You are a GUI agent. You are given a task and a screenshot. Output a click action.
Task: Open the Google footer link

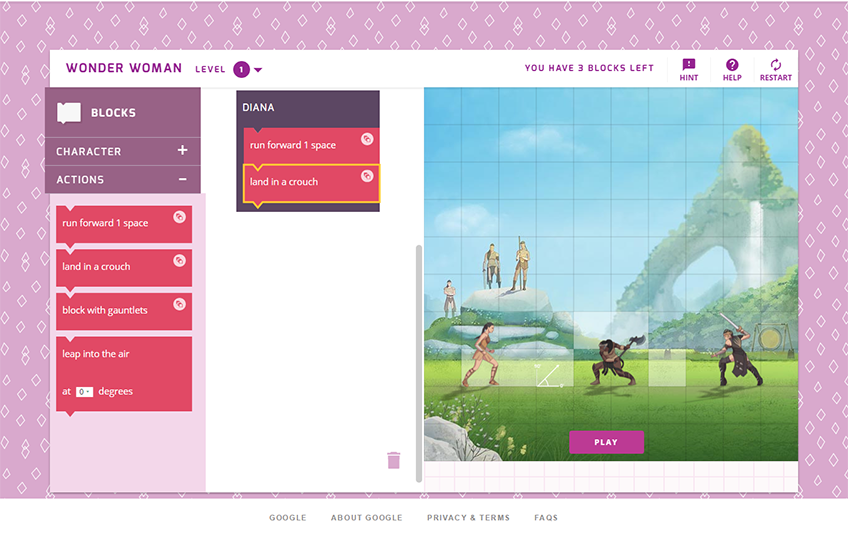[288, 518]
